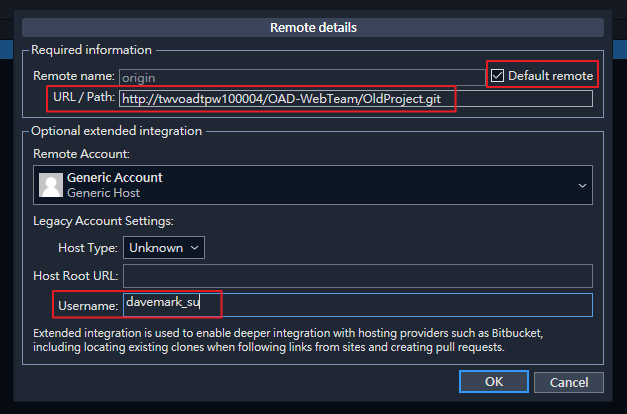Image resolution: width=627 pixels, height=414 pixels.
Task: Click the Host Root URL text field
Action: click(357, 276)
